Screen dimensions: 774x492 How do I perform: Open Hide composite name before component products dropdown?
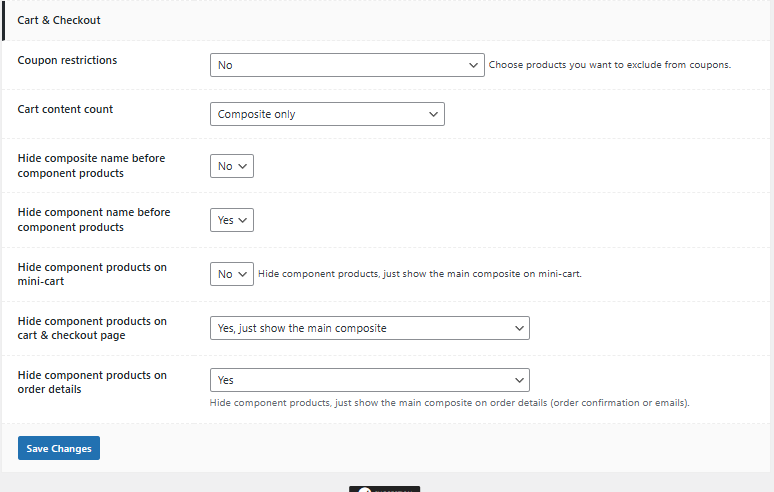coord(232,166)
